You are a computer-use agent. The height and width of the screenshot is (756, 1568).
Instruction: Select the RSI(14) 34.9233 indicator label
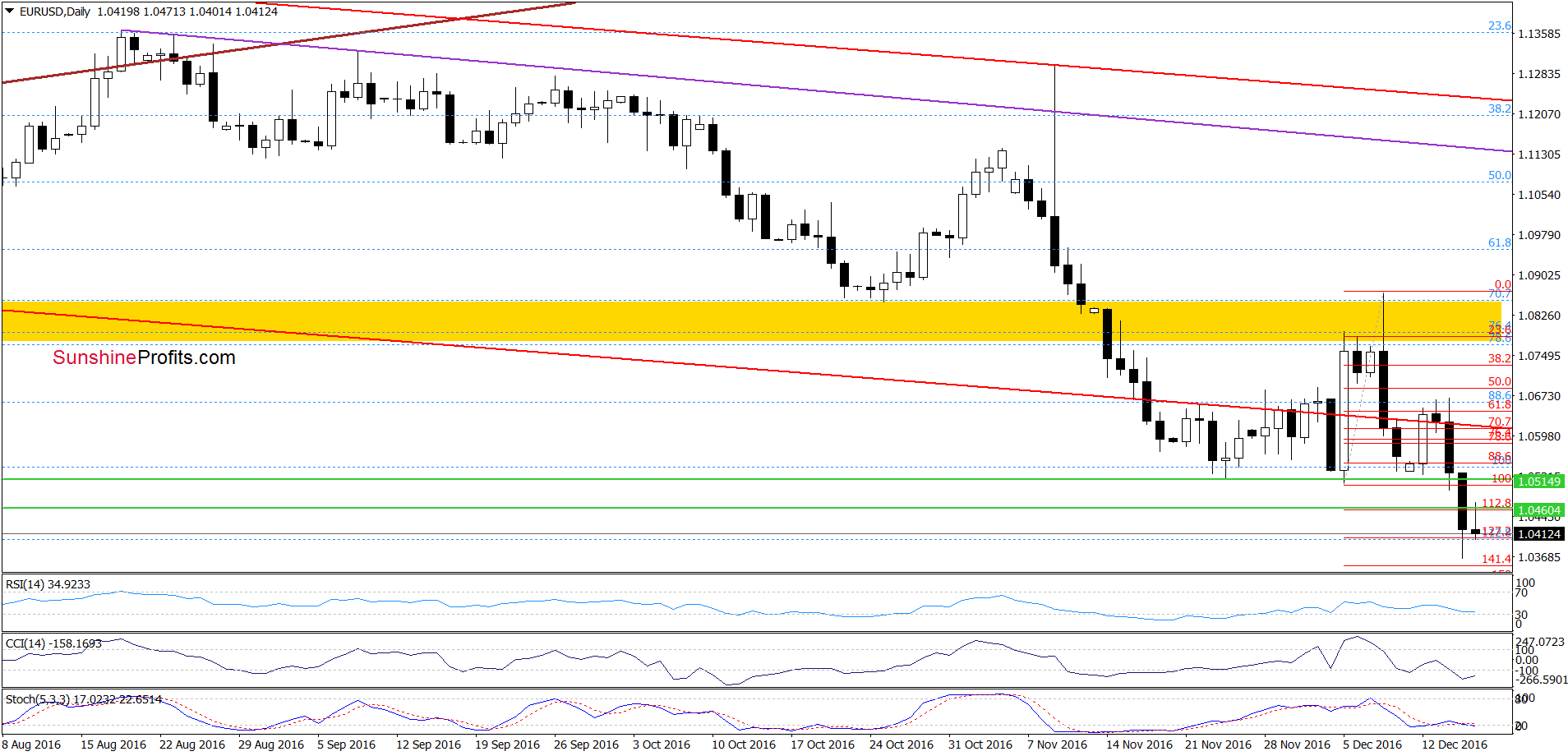click(x=48, y=584)
